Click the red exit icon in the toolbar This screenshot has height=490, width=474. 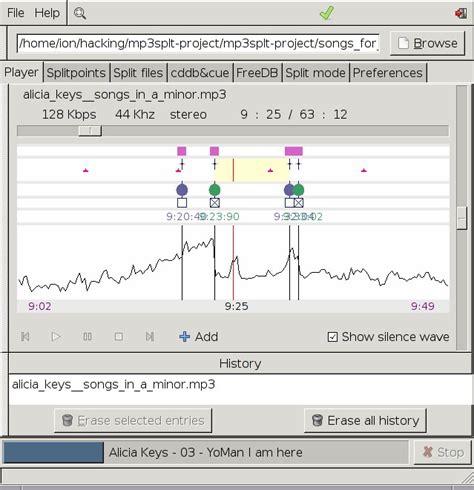click(461, 13)
